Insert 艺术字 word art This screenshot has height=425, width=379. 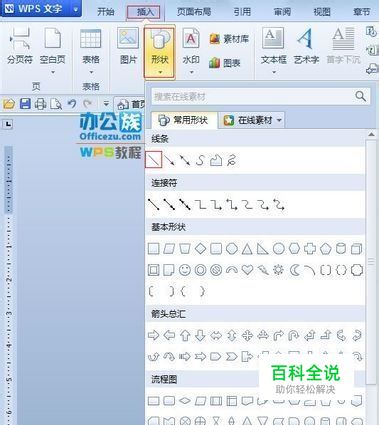coord(306,47)
